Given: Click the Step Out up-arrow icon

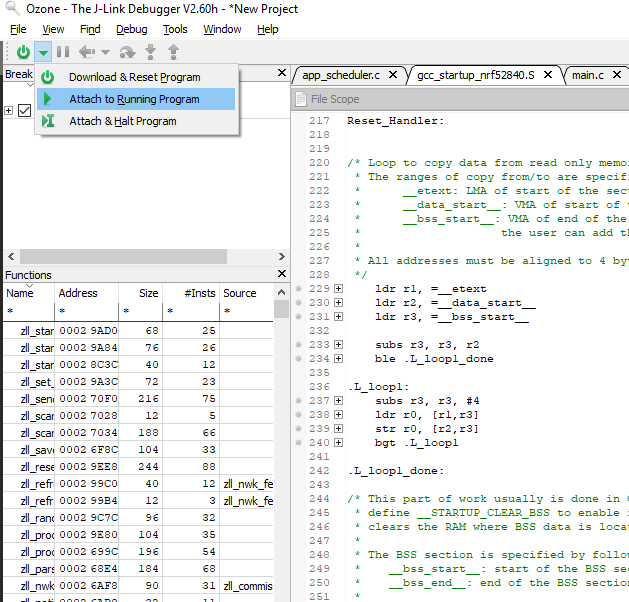Looking at the screenshot, I should click(173, 52).
